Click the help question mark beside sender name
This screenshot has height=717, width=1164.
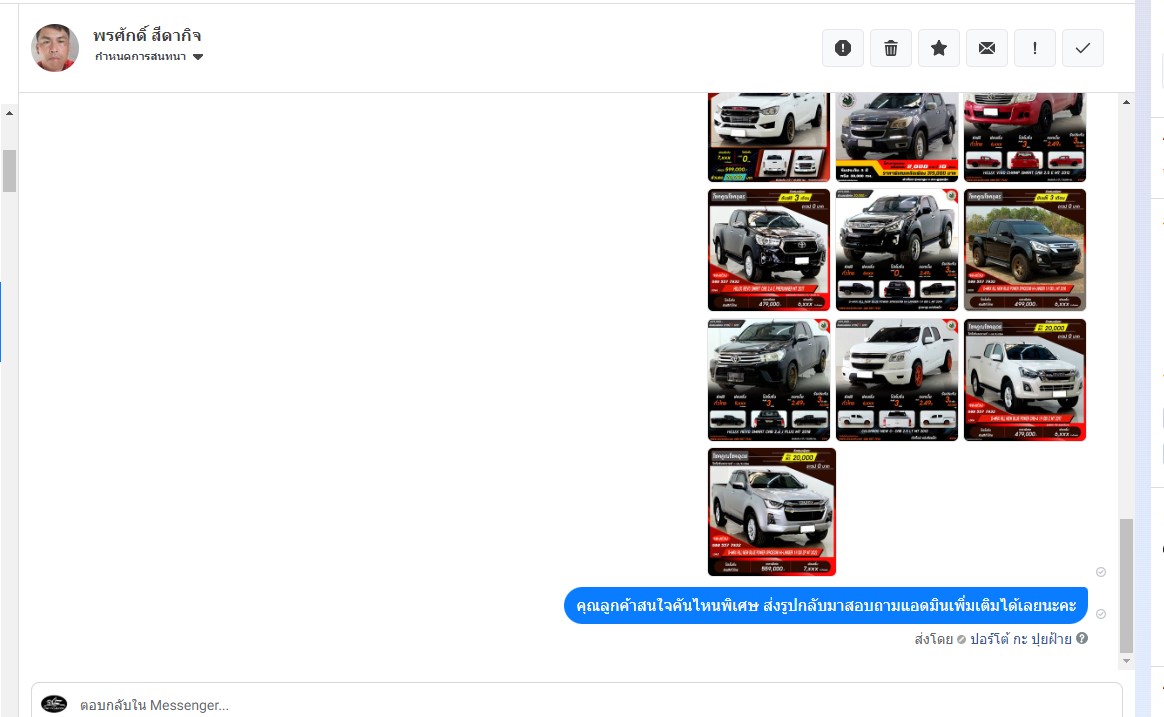pos(1082,638)
